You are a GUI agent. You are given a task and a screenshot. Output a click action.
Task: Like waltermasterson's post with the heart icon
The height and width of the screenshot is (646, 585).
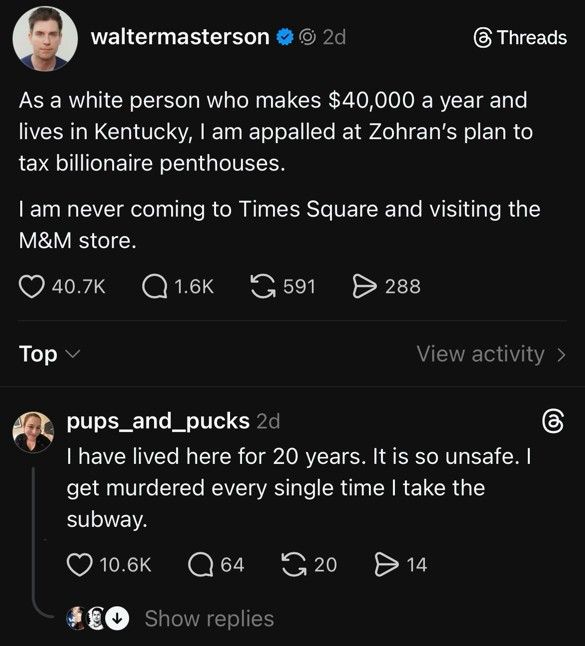coord(32,287)
